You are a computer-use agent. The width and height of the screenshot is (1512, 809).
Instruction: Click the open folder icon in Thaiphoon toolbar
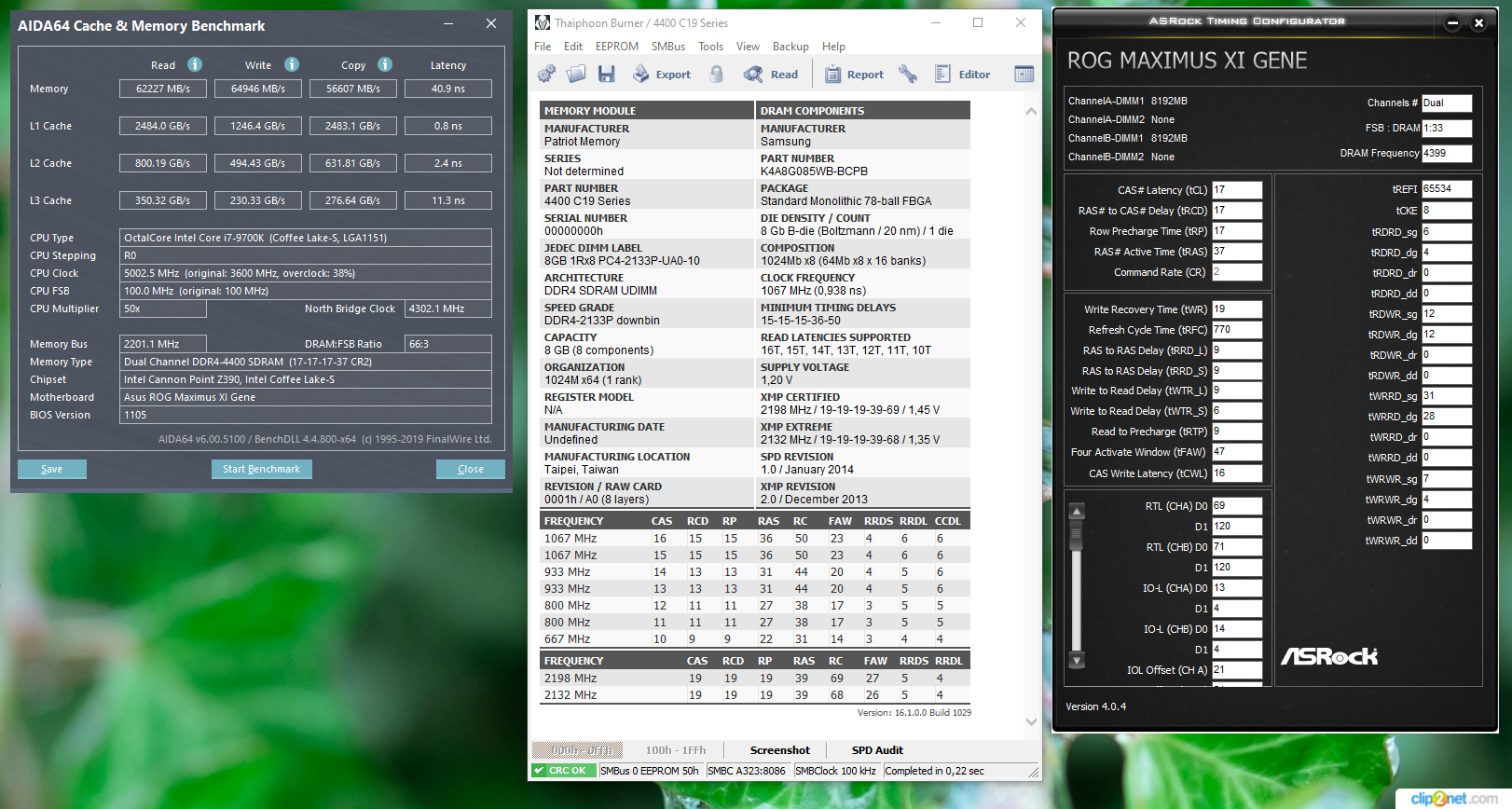576,74
